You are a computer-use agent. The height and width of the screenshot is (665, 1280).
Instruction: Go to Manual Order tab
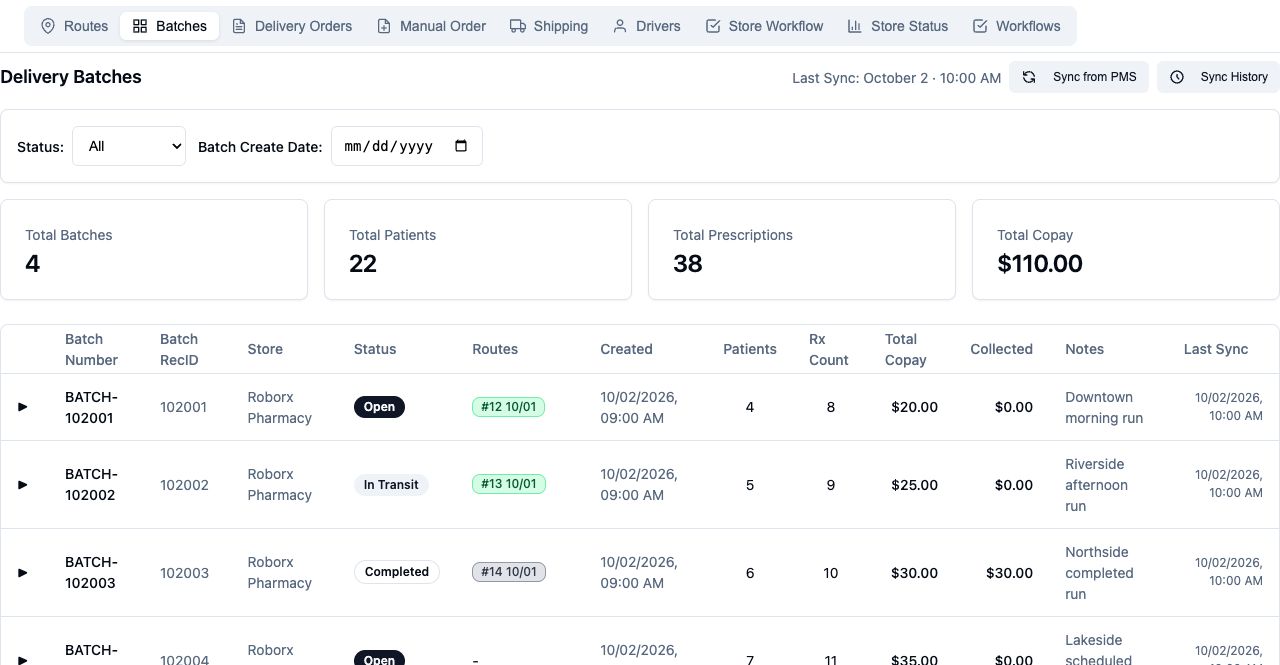(431, 26)
